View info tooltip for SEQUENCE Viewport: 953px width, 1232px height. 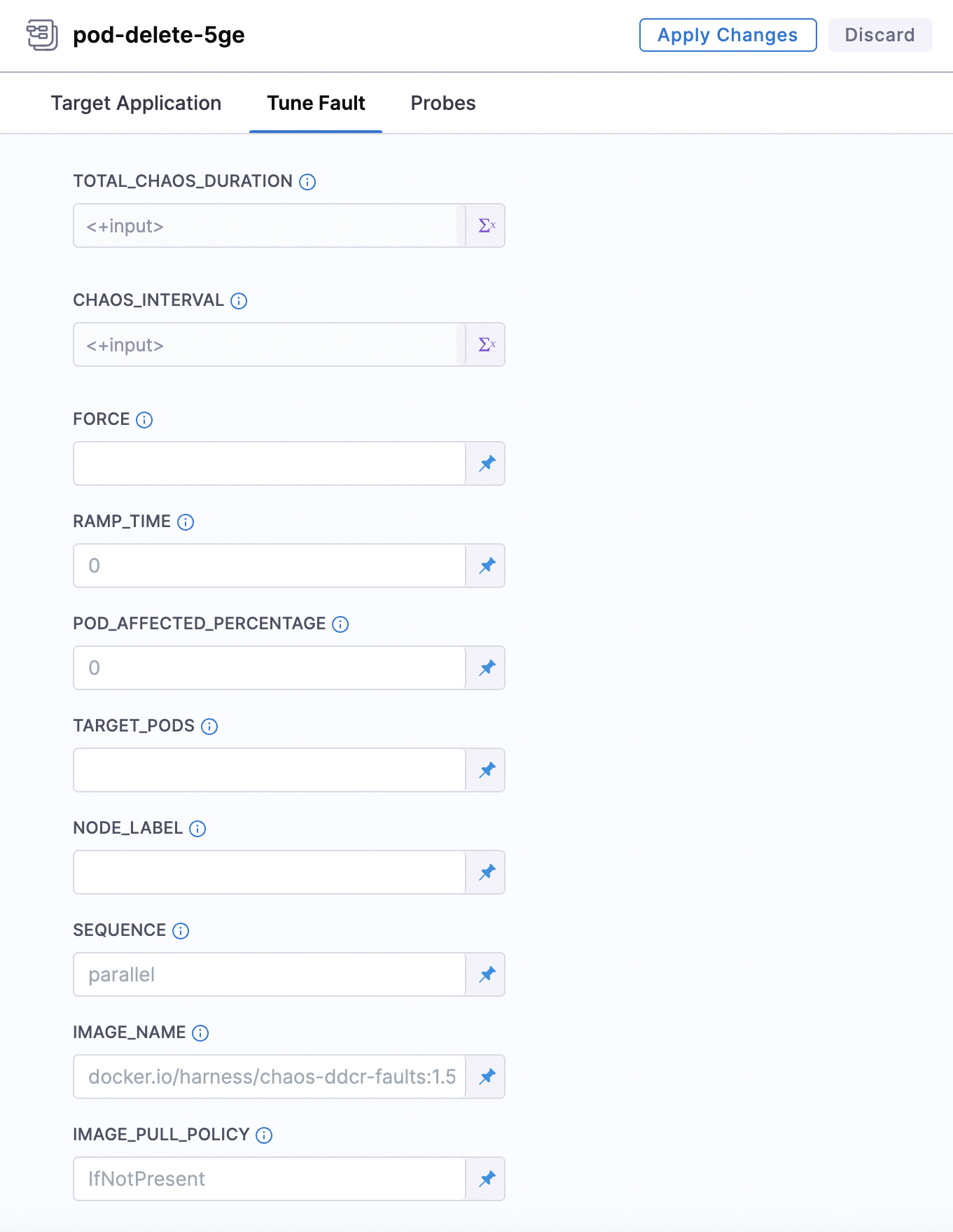(x=181, y=931)
